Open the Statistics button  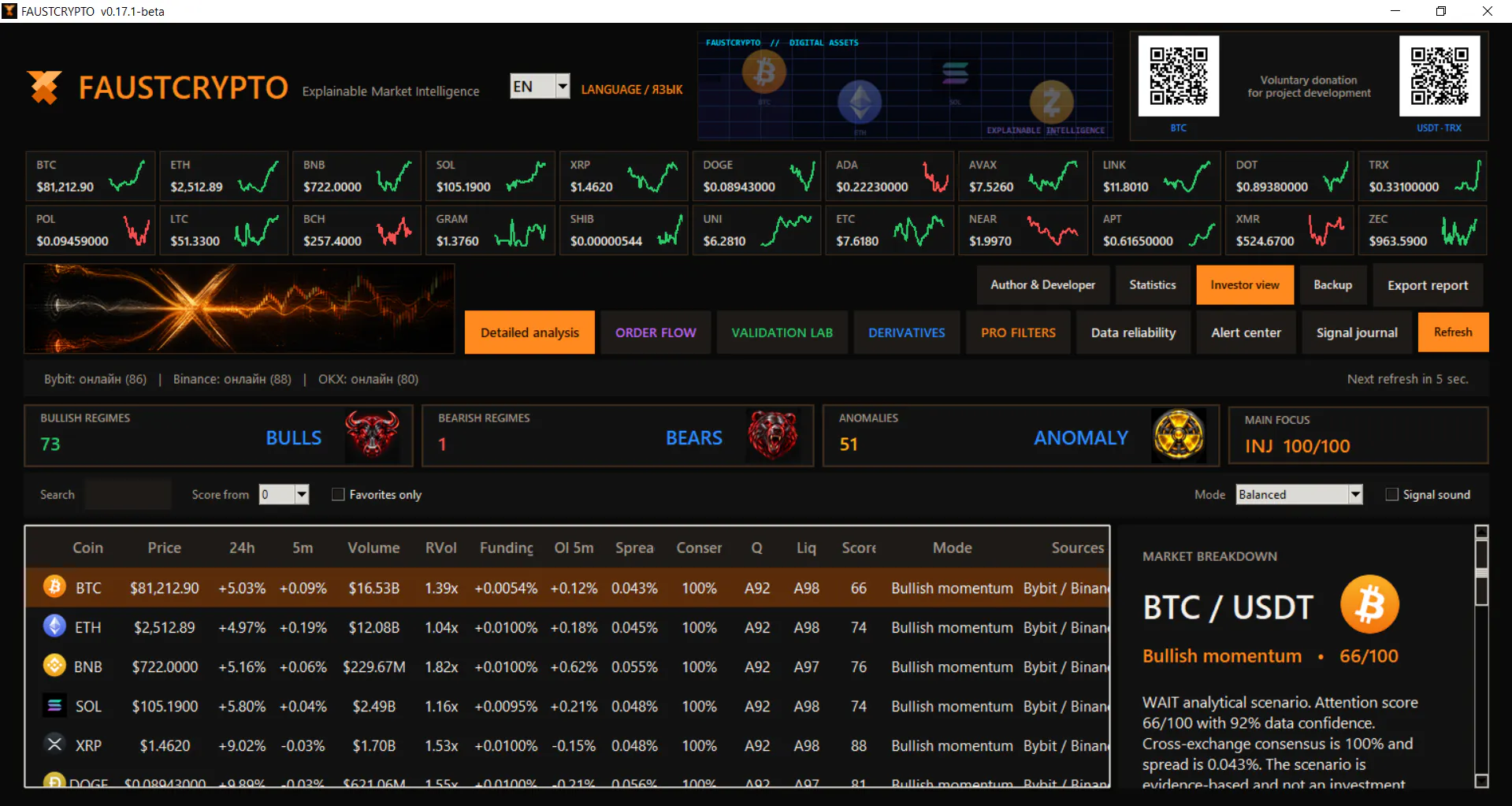(x=1152, y=284)
